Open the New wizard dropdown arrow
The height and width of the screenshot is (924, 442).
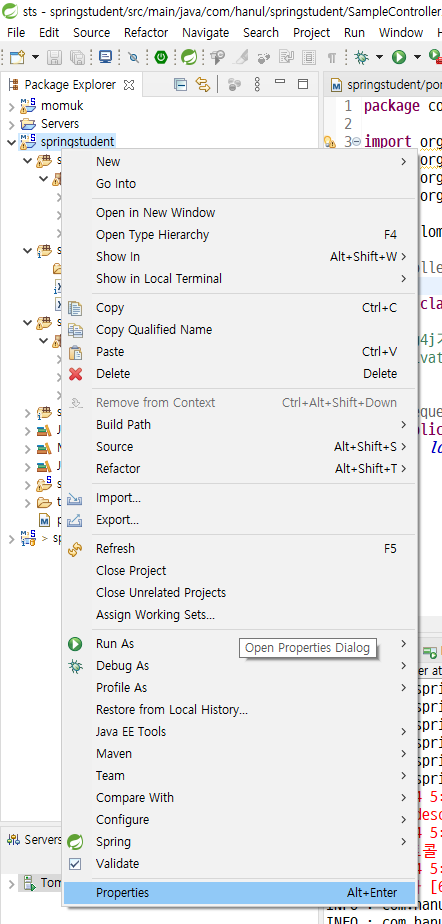coord(35,57)
